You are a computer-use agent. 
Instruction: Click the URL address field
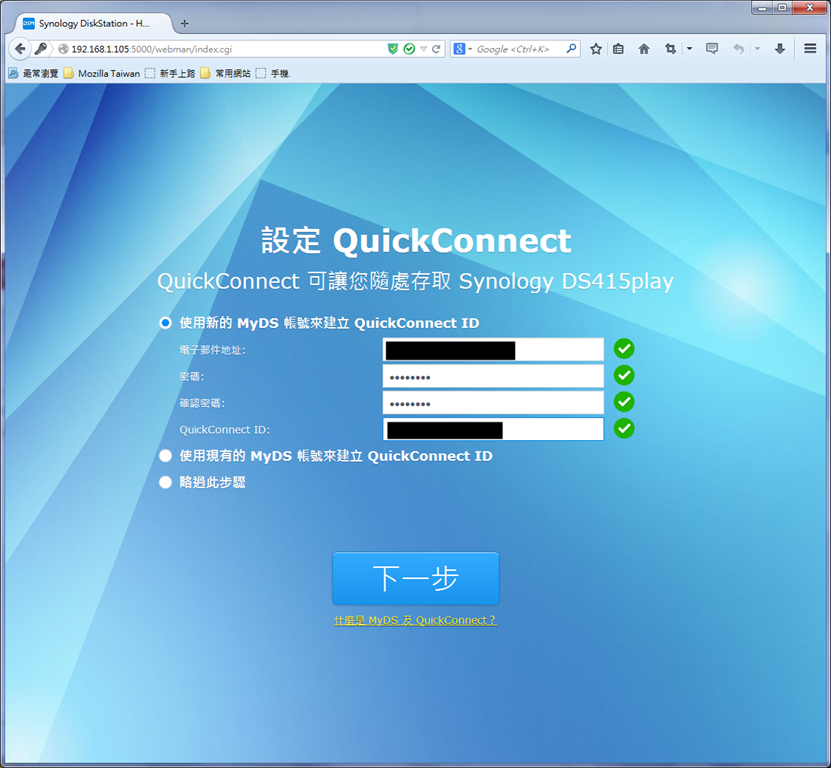[228, 49]
